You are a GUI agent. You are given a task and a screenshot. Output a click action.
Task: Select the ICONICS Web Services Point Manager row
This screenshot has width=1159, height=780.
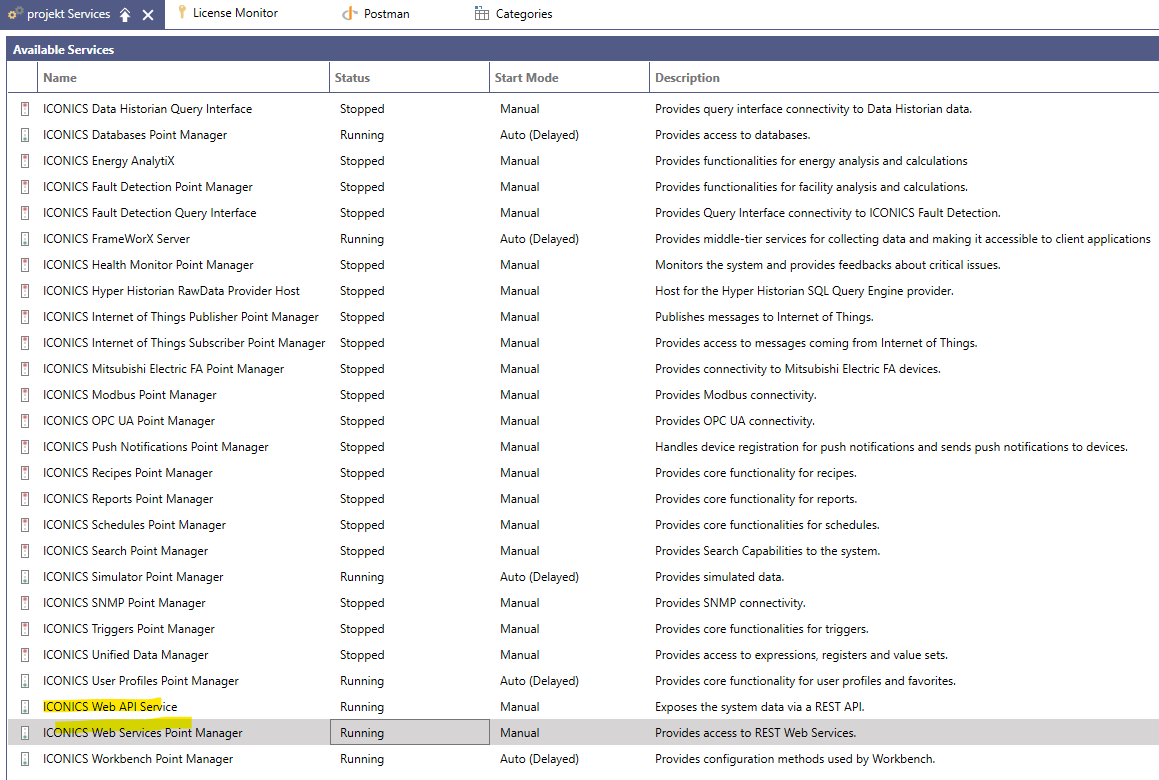[143, 733]
